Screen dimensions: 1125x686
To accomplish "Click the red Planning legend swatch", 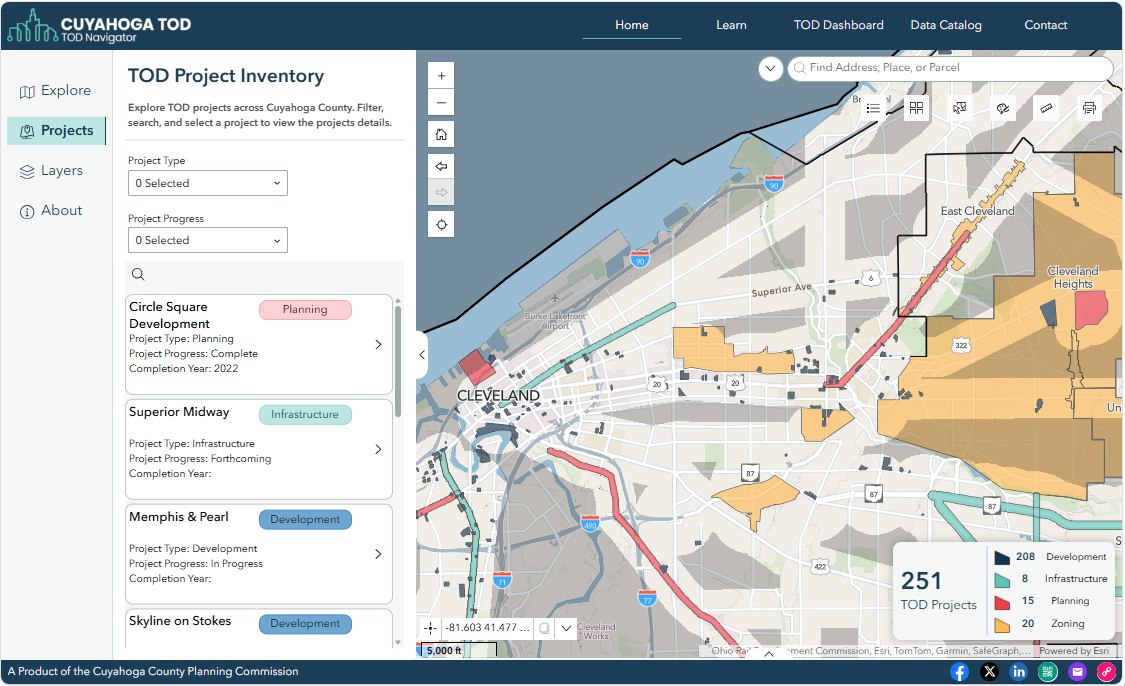I will pyautogui.click(x=1002, y=602).
